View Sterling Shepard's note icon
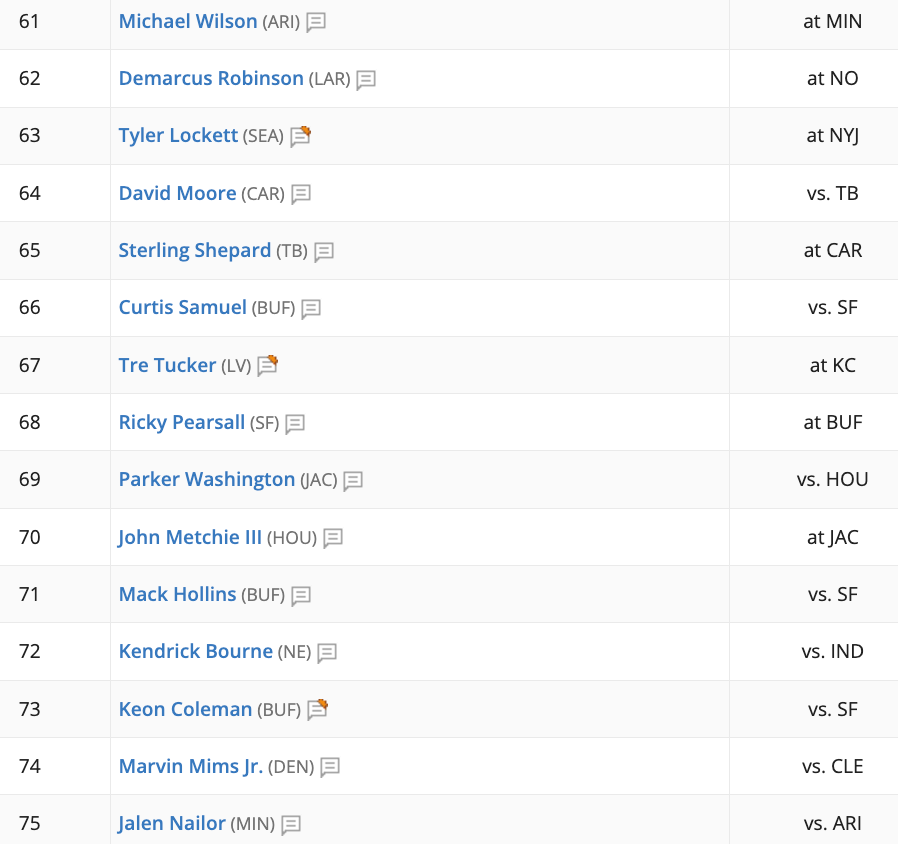Viewport: 898px width, 844px height. pos(324,251)
